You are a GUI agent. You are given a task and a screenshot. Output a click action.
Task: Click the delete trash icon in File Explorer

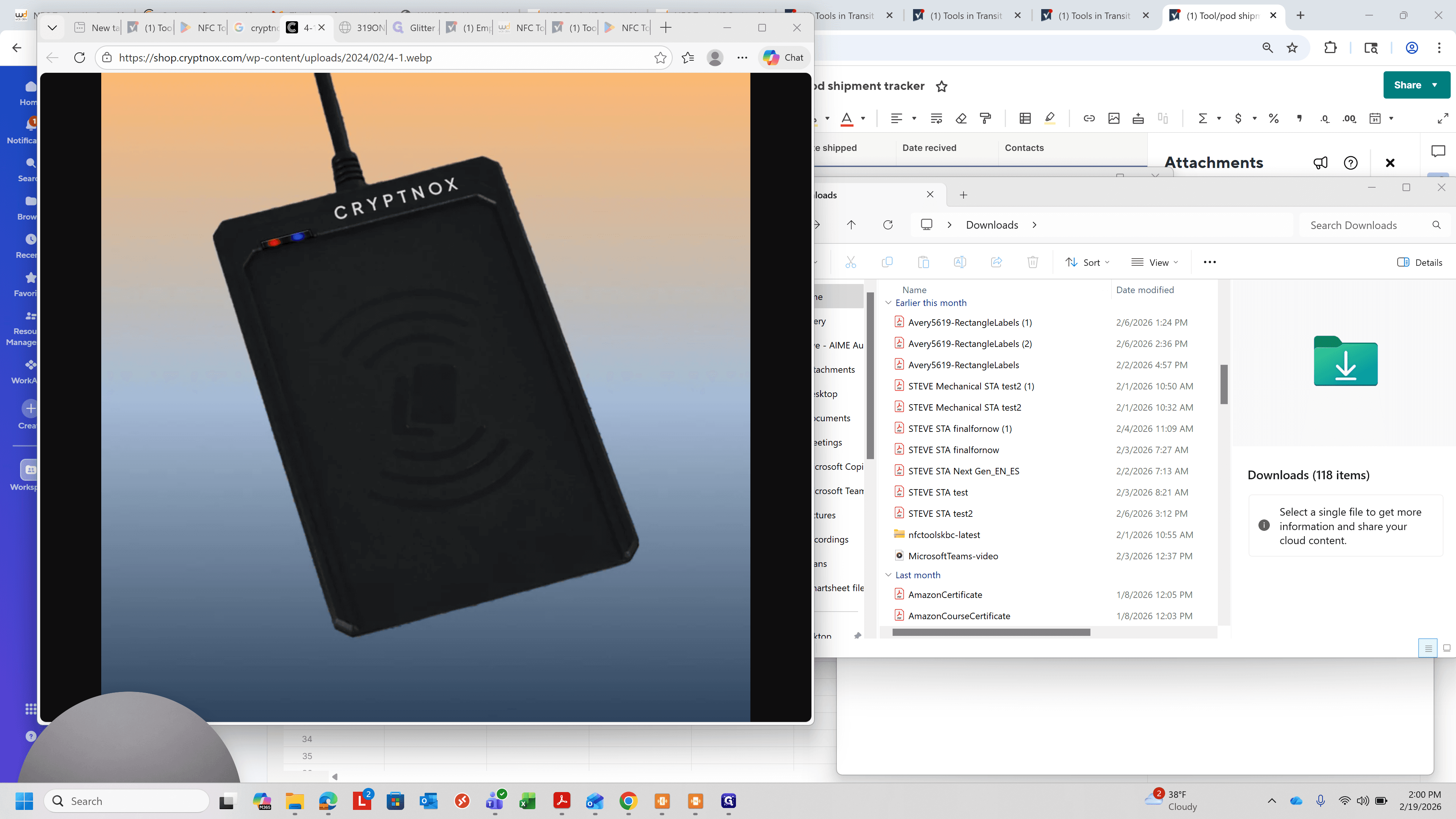tap(1032, 262)
